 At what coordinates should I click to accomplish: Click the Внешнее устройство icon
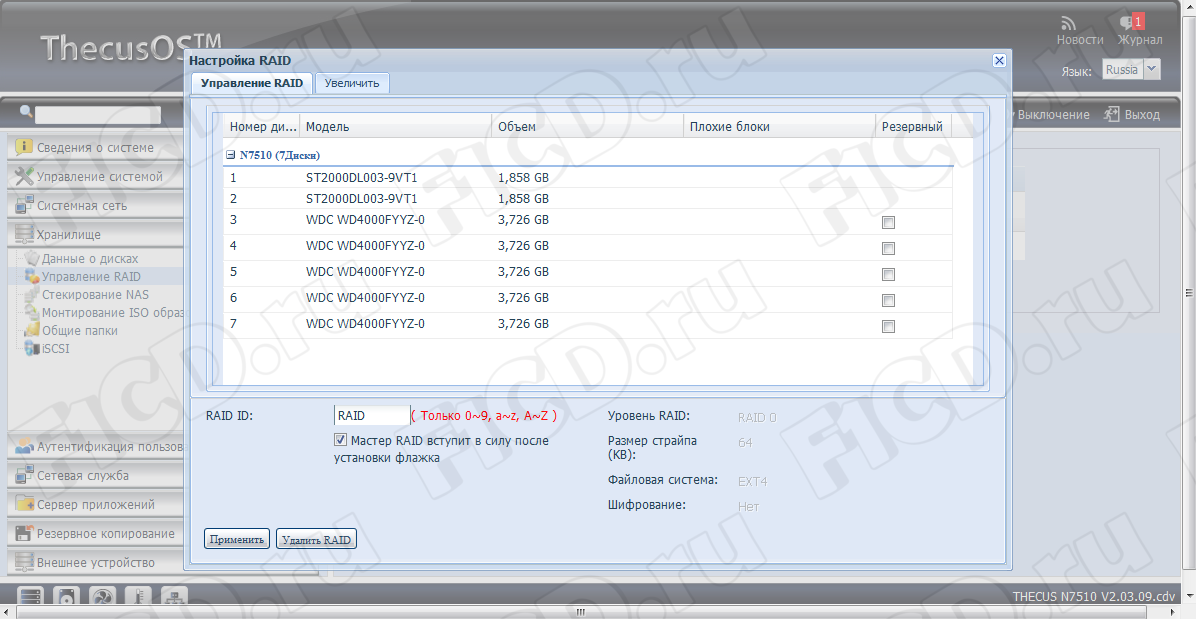24,562
